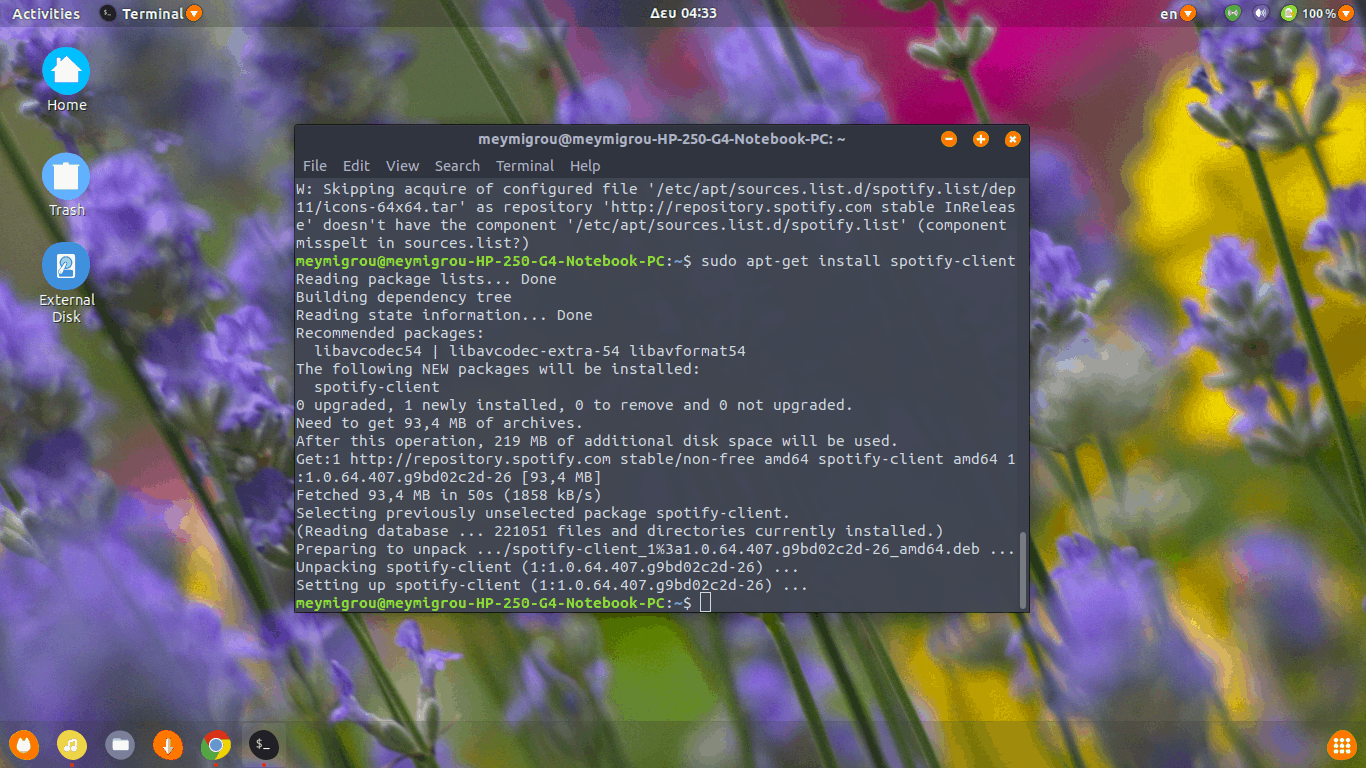This screenshot has height=768, width=1366.
Task: Click the volume speaker tray icon
Action: (1261, 13)
